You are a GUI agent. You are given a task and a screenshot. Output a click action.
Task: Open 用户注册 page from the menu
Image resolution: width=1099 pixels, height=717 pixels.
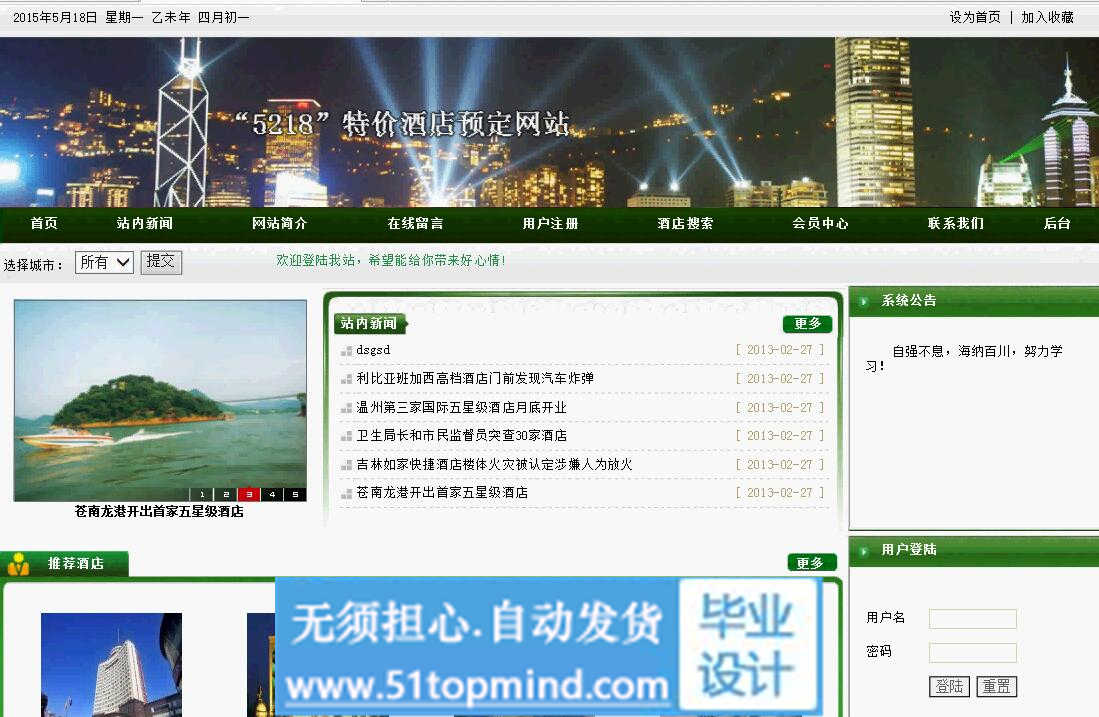click(550, 224)
